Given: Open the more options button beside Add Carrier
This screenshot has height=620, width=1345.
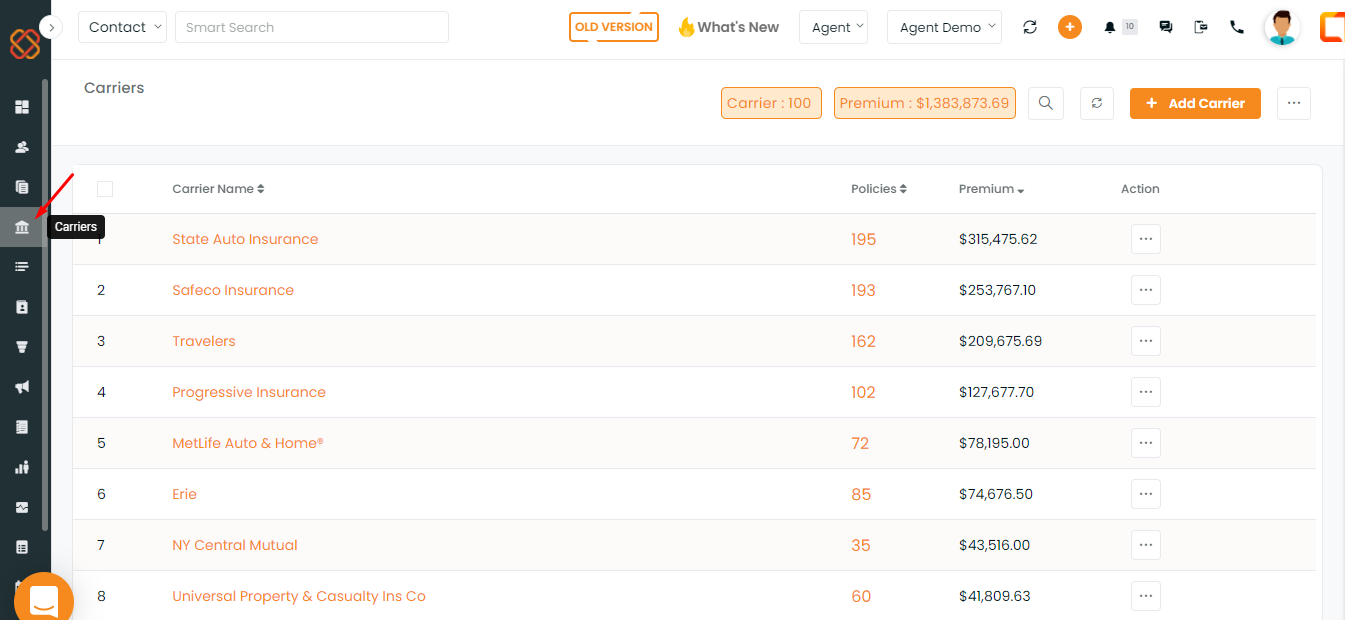Looking at the screenshot, I should point(1294,103).
